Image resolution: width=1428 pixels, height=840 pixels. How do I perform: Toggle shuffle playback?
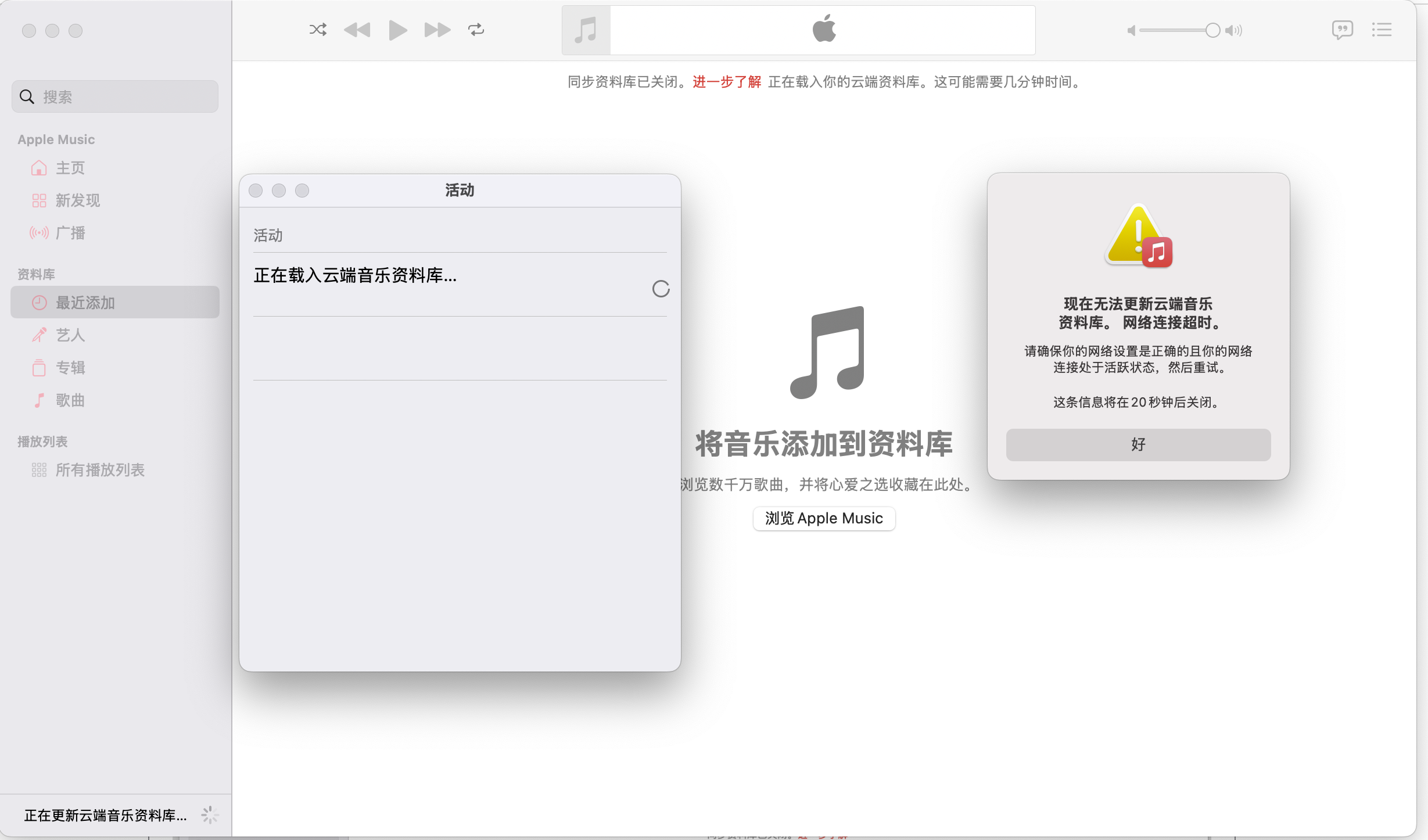(x=318, y=30)
